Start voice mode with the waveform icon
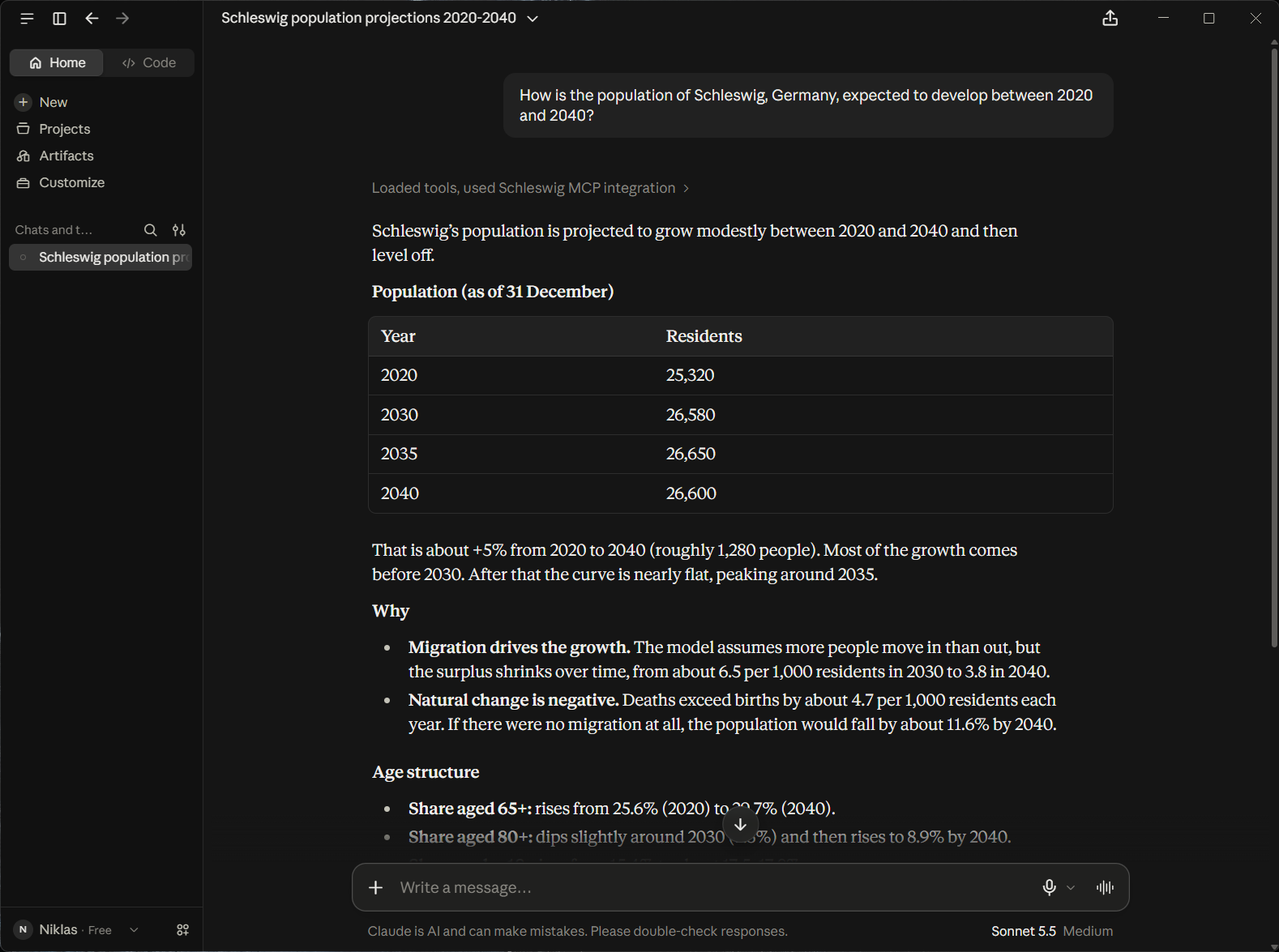The image size is (1279, 952). coord(1105,888)
